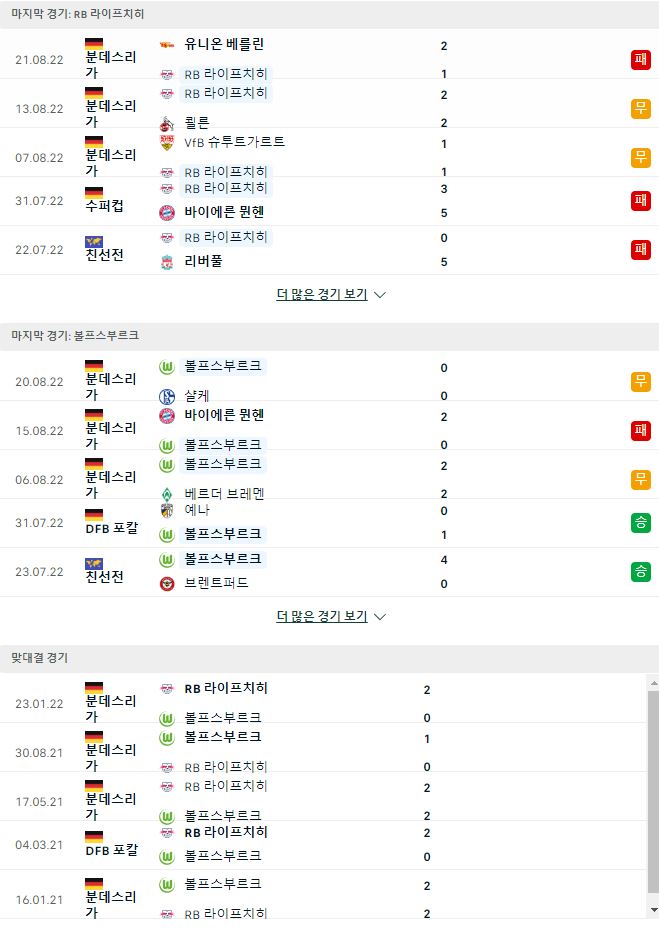The height and width of the screenshot is (928, 659).
Task: Click the FC Köln crest icon
Action: point(167,124)
